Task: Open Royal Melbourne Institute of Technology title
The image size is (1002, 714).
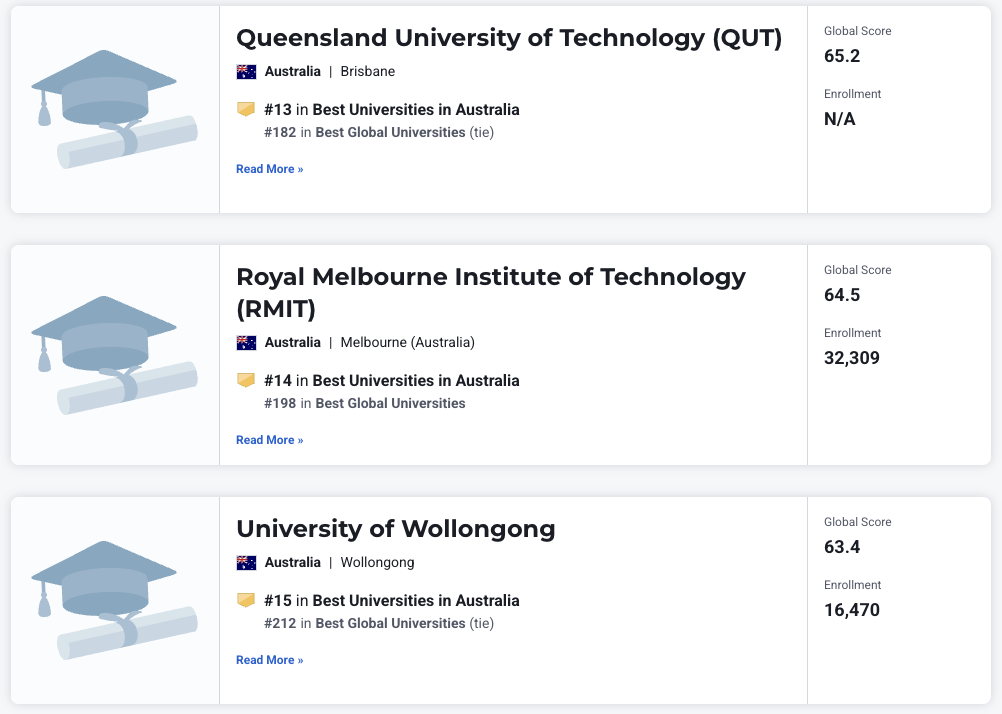Action: click(x=491, y=293)
